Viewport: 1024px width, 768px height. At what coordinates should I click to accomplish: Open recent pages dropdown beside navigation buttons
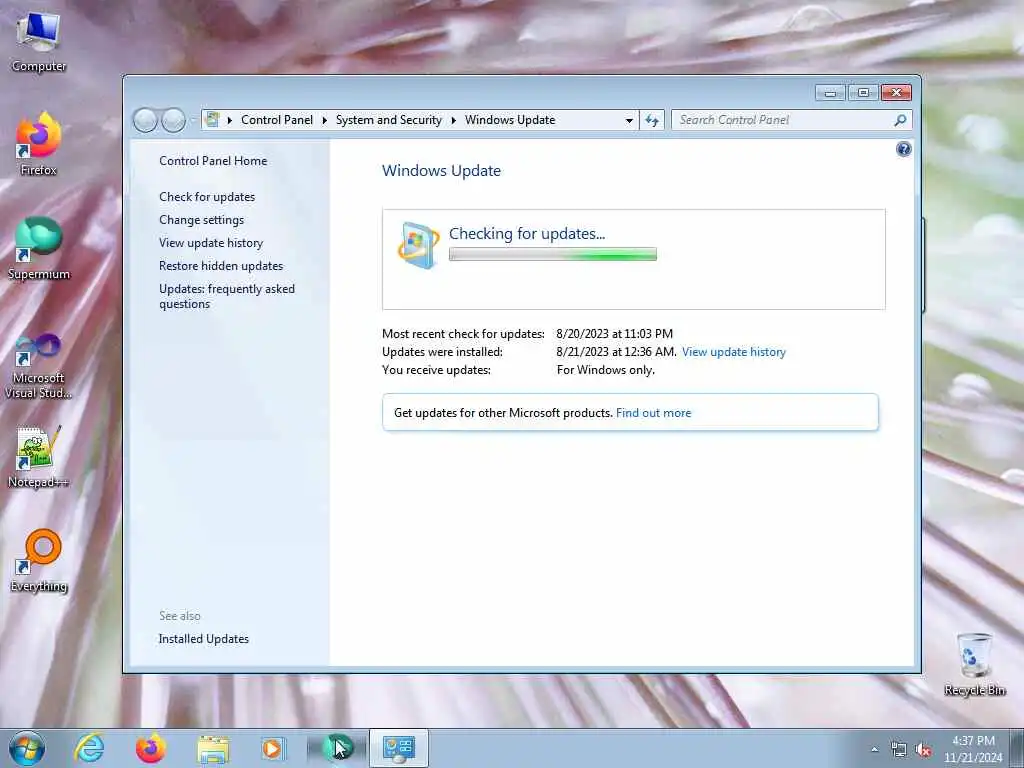pyautogui.click(x=193, y=120)
